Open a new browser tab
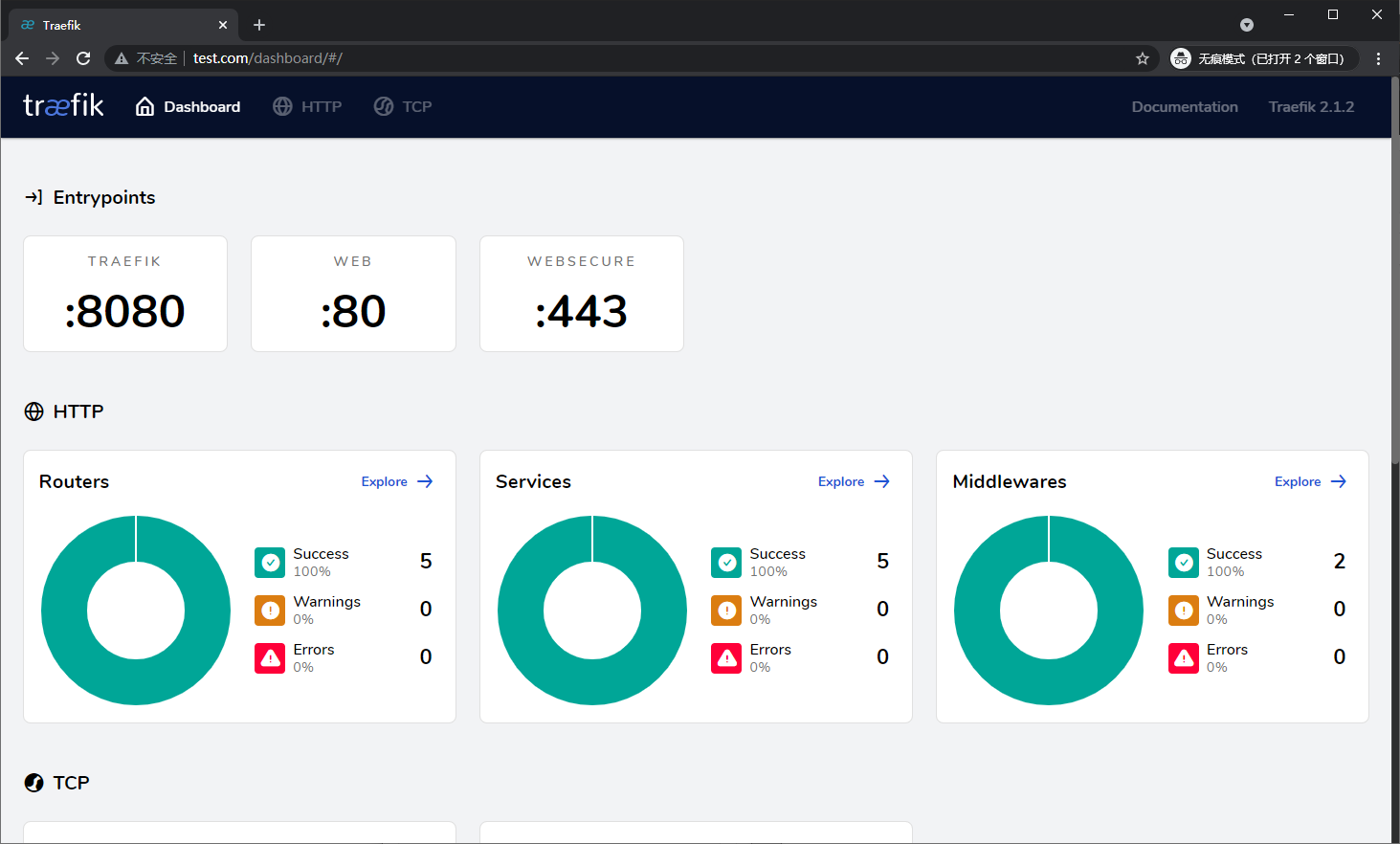Viewport: 1400px width, 844px height. pyautogui.click(x=259, y=25)
